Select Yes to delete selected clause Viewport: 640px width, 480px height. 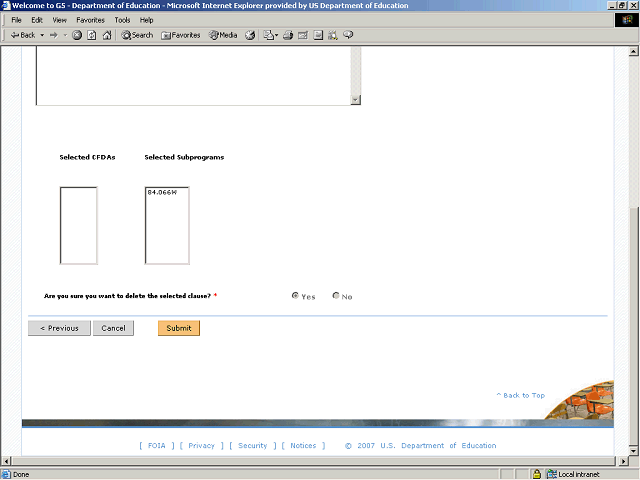pyautogui.click(x=295, y=296)
